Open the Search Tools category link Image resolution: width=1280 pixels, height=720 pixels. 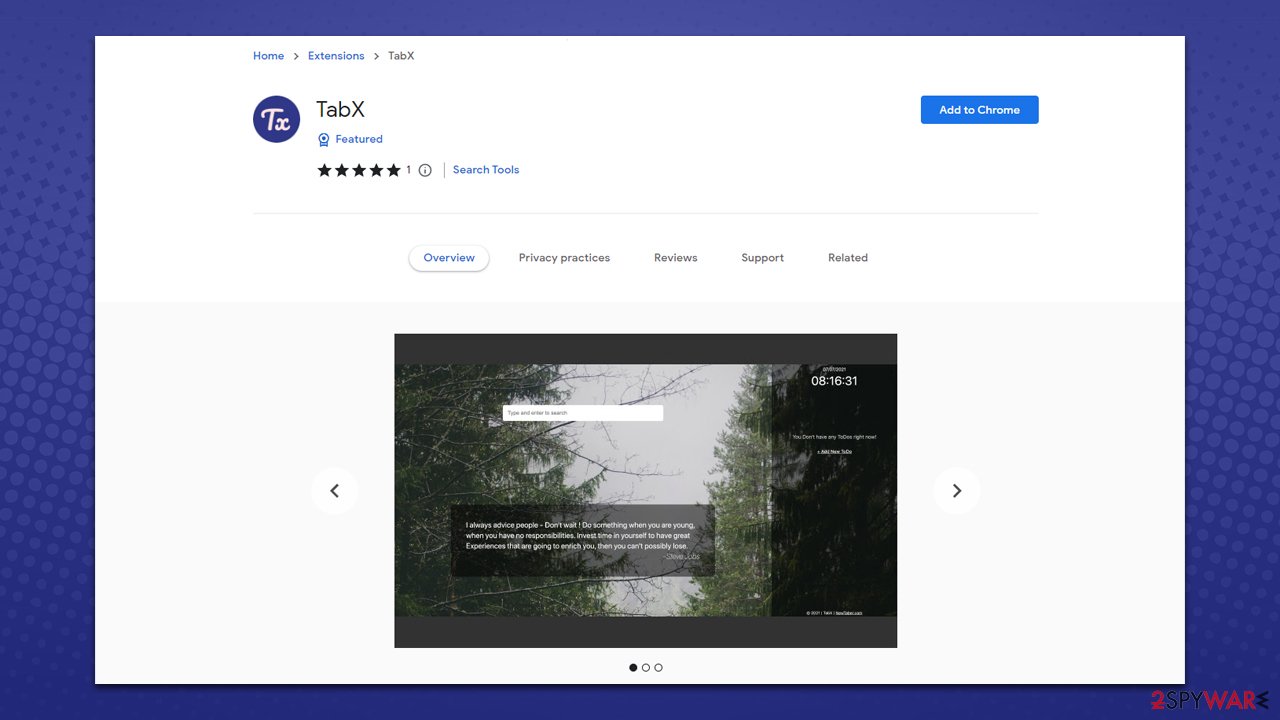pos(486,170)
